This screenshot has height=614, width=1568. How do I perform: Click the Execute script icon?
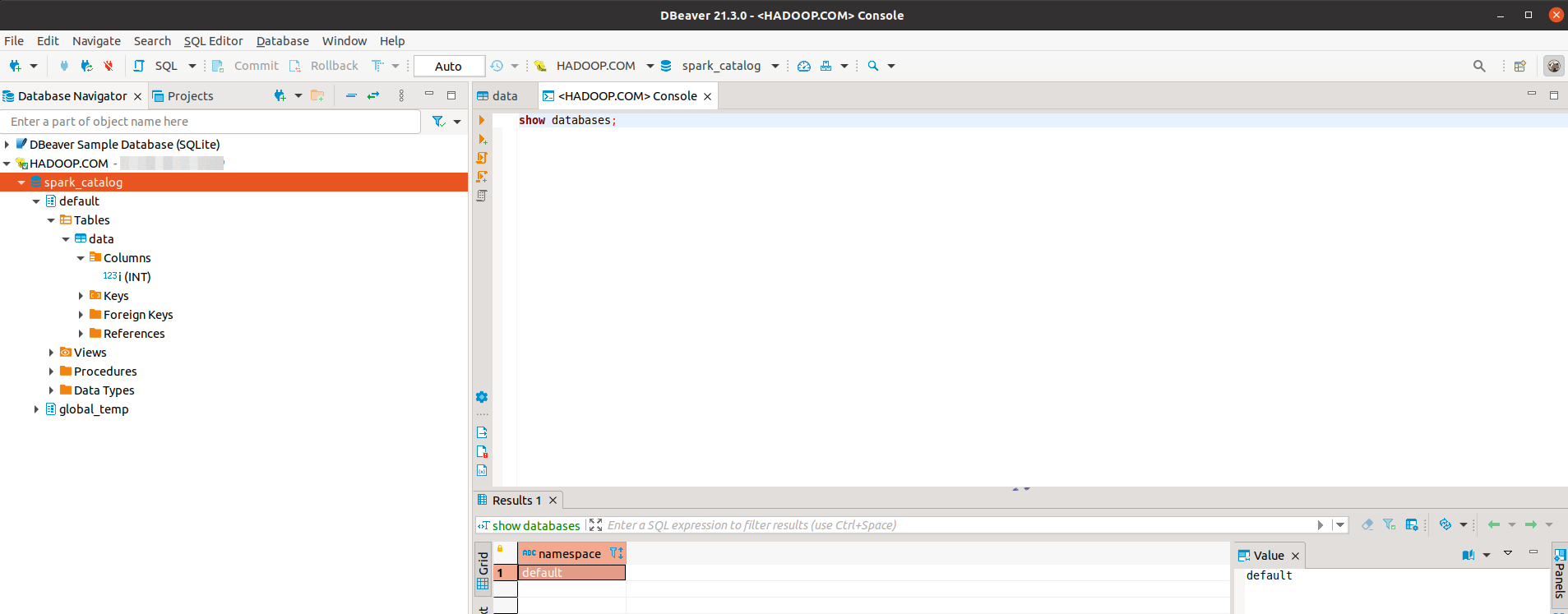click(x=482, y=158)
